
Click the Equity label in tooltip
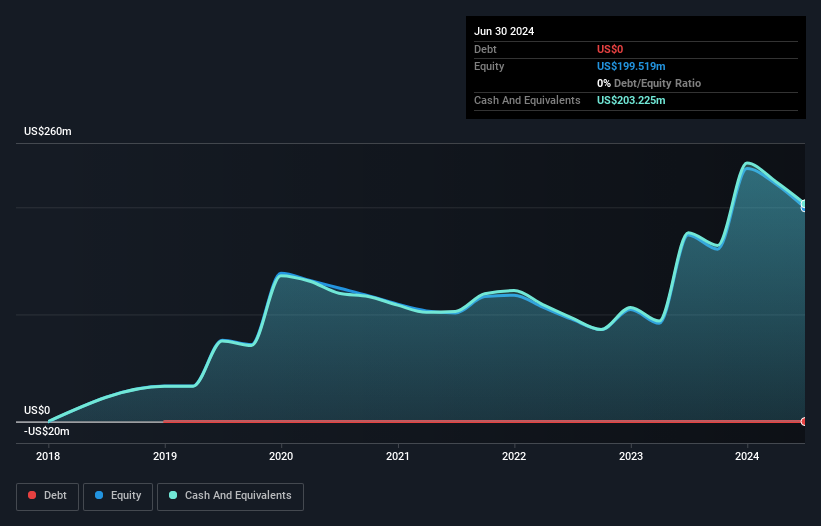click(489, 66)
